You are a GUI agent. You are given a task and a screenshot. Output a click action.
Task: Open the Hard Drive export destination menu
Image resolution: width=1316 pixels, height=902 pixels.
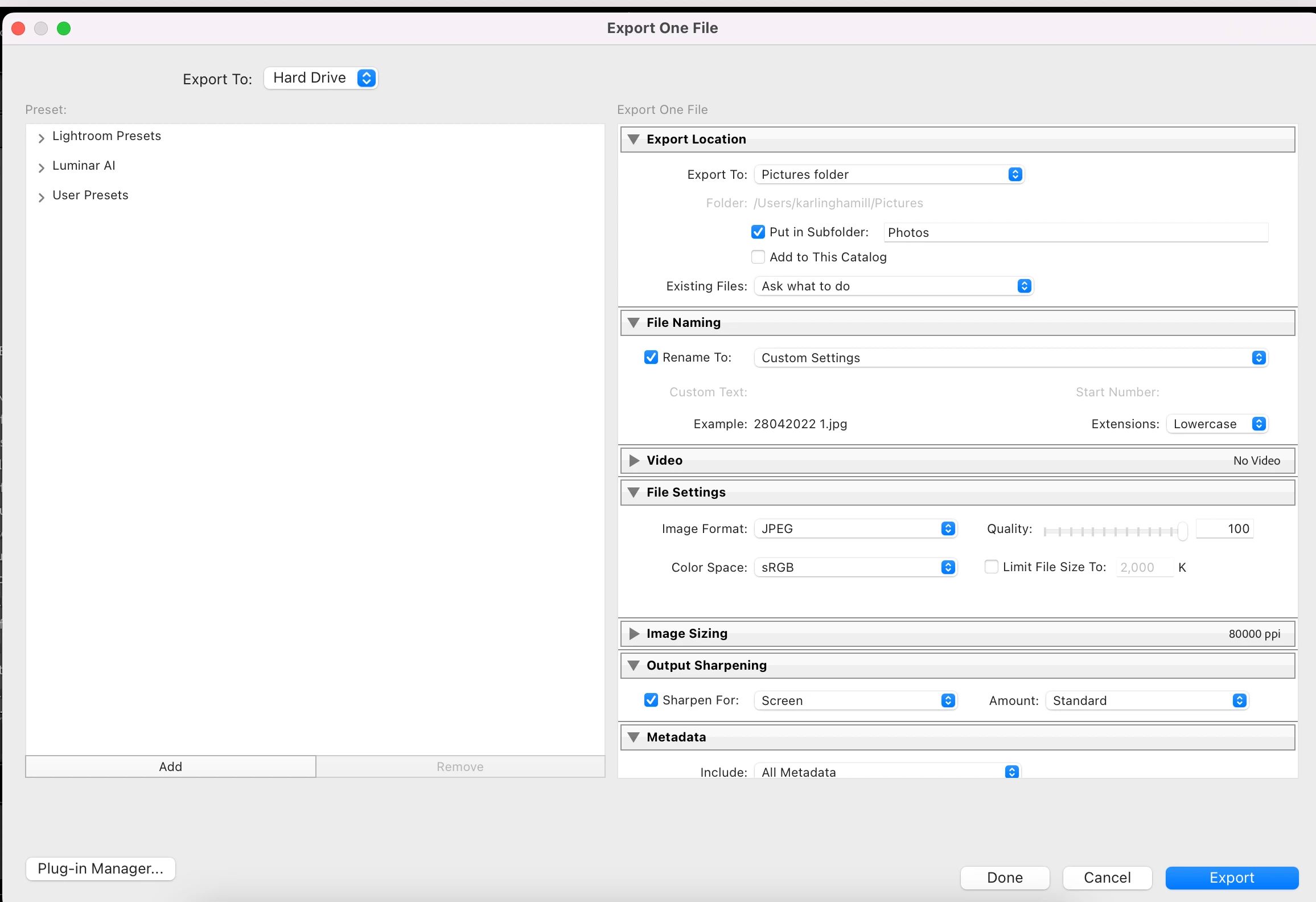(x=321, y=78)
